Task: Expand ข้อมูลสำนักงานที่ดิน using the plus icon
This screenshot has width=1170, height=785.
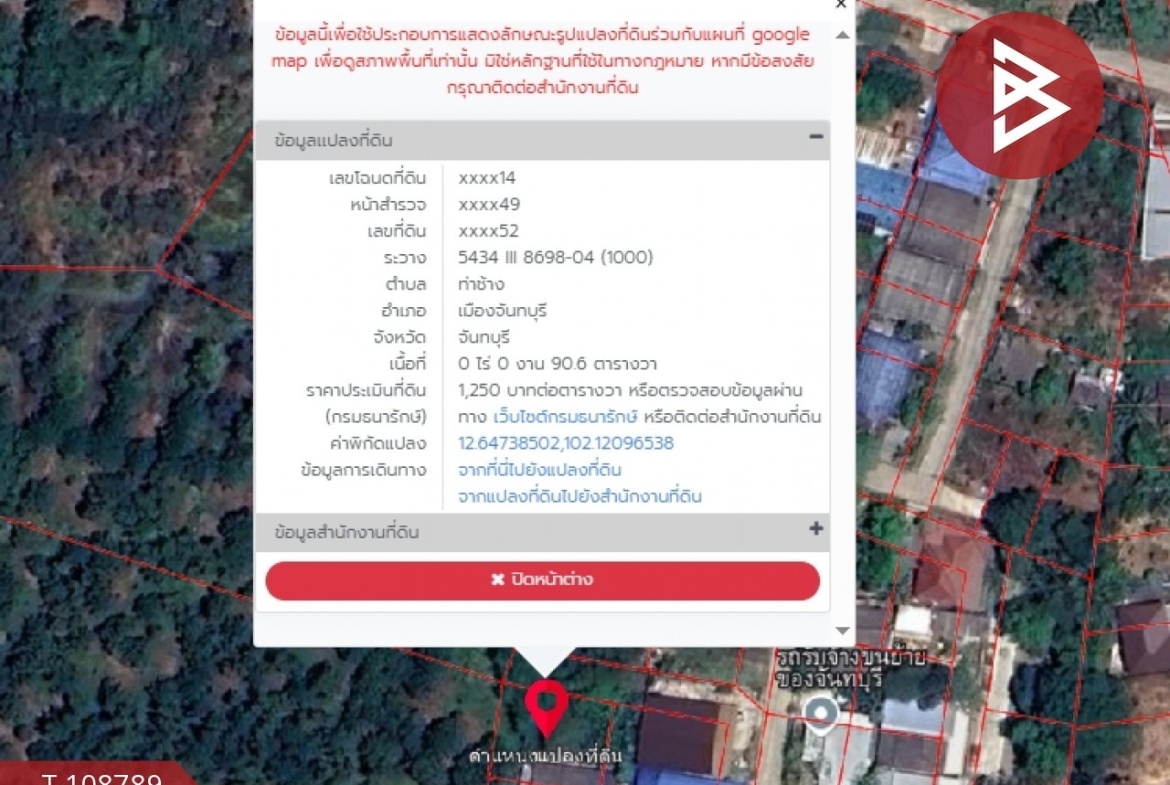Action: pos(816,528)
